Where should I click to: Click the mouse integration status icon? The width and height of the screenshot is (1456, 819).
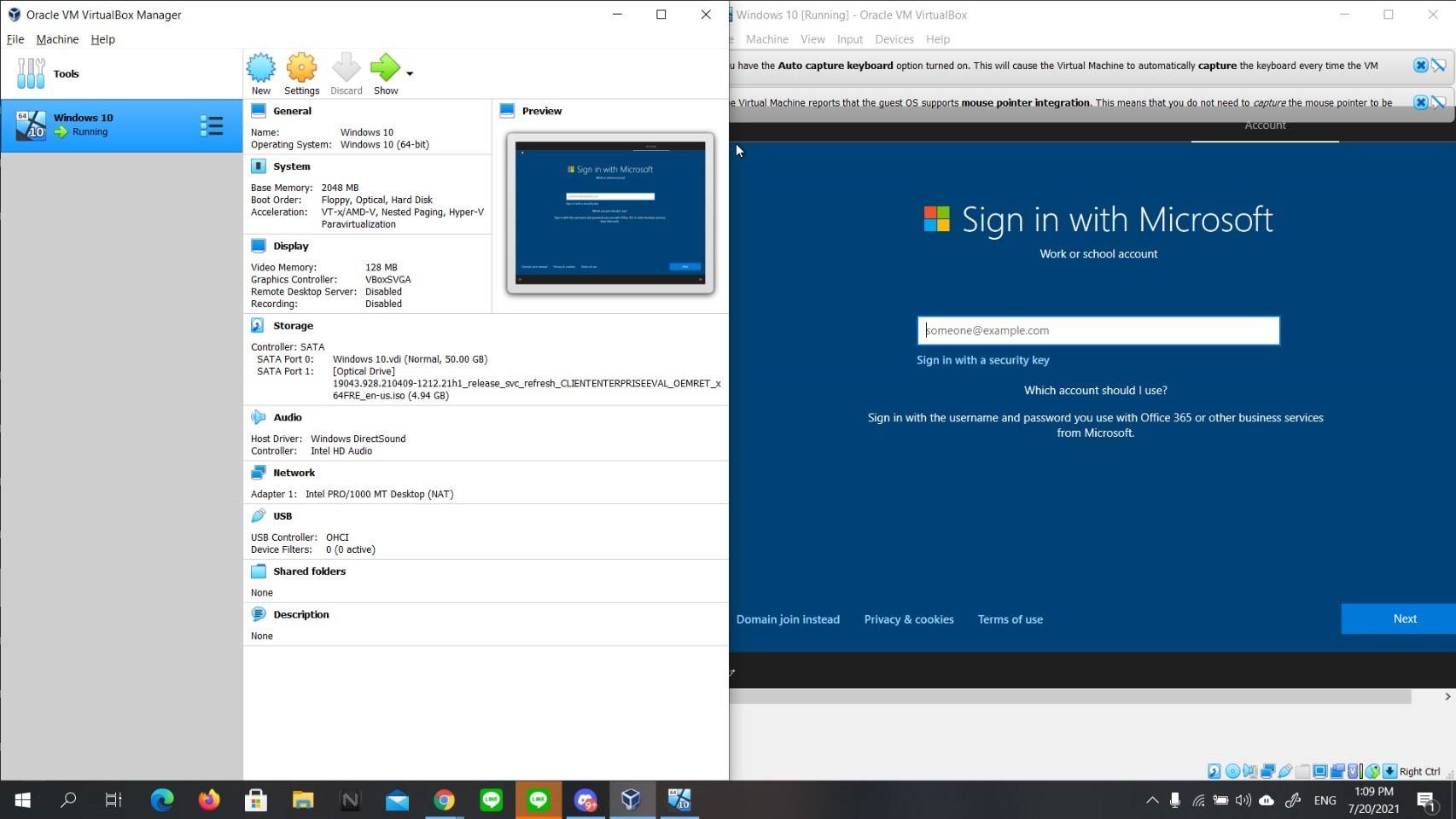click(x=1372, y=771)
